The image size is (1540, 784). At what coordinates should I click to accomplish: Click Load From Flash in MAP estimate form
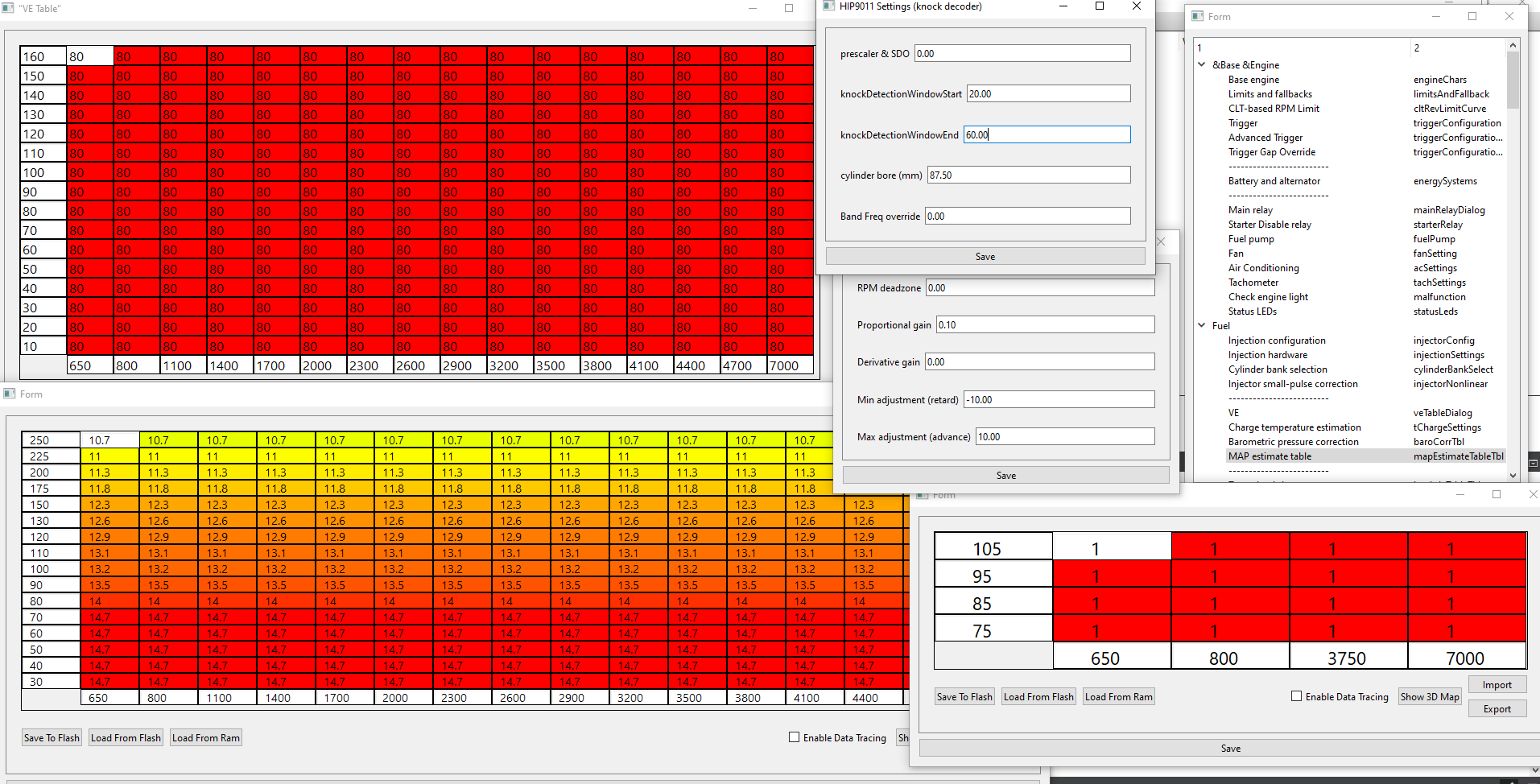tap(1038, 697)
